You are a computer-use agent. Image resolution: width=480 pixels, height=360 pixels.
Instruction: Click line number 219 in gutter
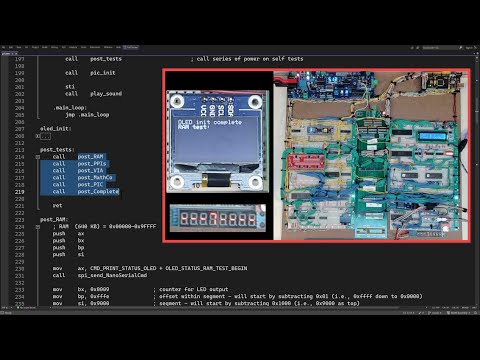[x=19, y=192]
